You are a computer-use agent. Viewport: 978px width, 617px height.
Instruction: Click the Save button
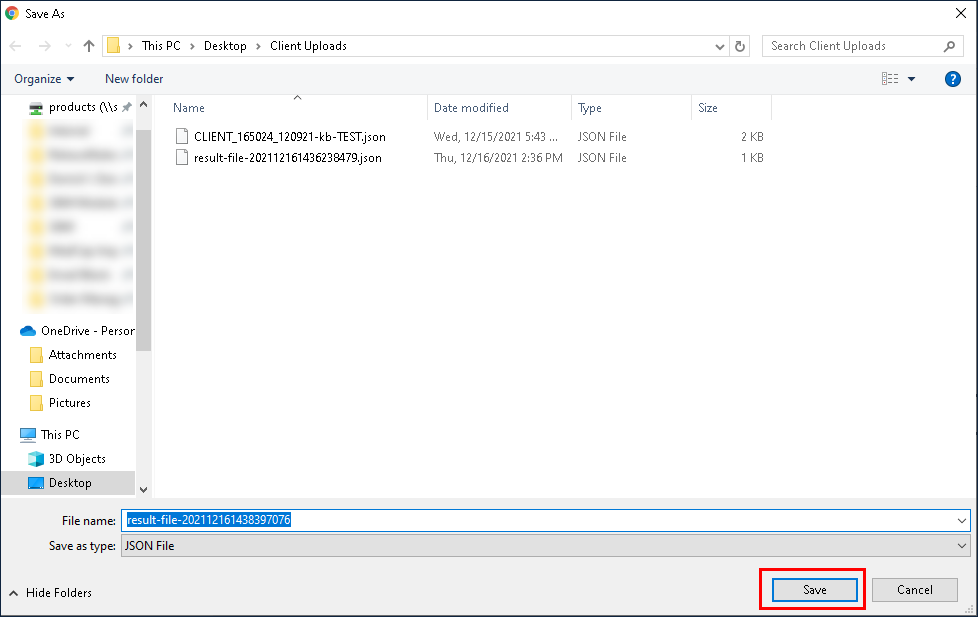pyautogui.click(x=815, y=590)
